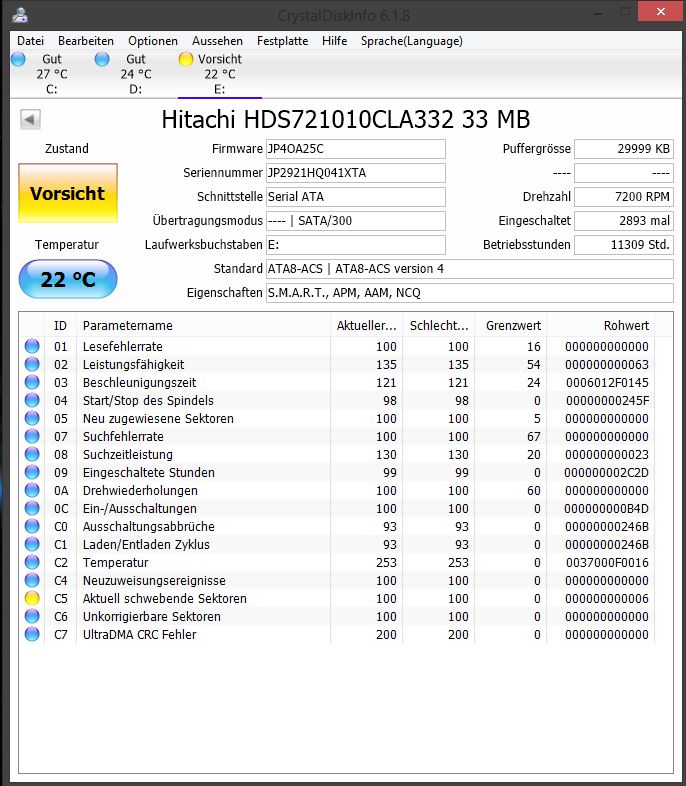This screenshot has width=686, height=786.
Task: Click the Firmware field JP4OA25C
Action: click(355, 149)
